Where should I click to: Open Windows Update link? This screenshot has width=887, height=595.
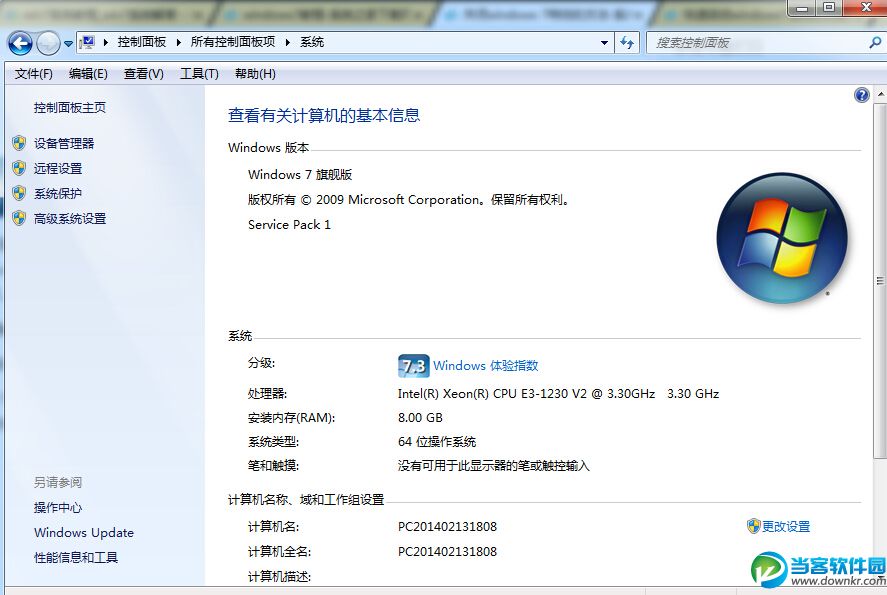(x=84, y=532)
